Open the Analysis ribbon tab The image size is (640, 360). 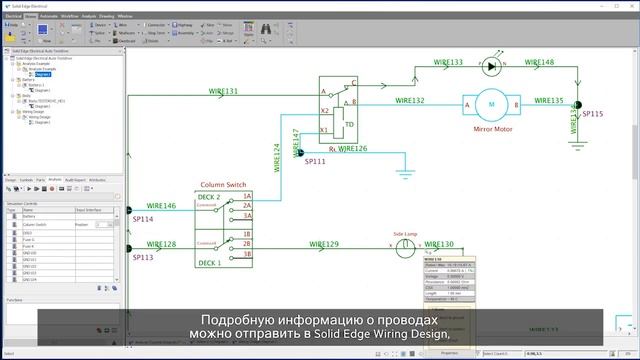click(89, 16)
